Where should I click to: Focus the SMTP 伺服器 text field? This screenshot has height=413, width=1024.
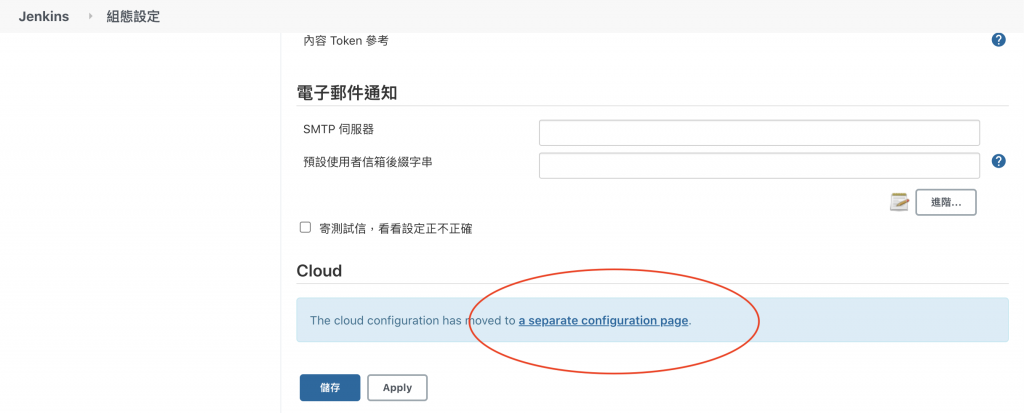point(758,133)
